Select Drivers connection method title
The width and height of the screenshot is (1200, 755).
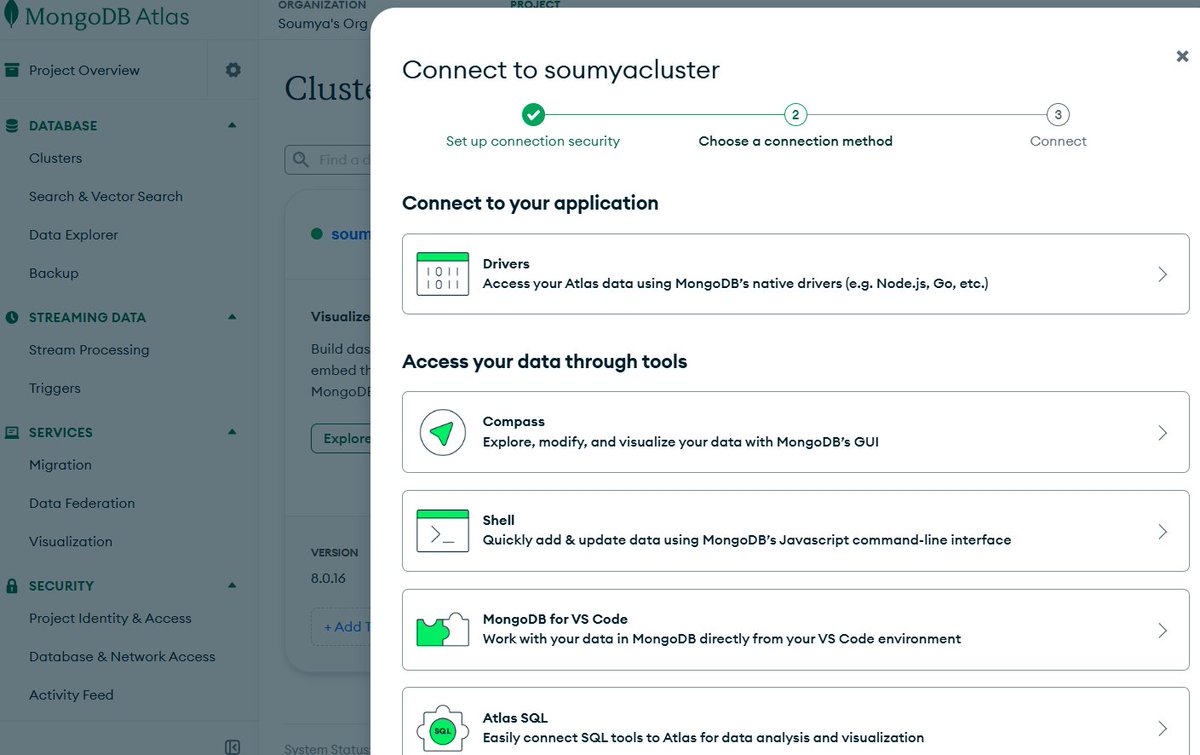(506, 264)
